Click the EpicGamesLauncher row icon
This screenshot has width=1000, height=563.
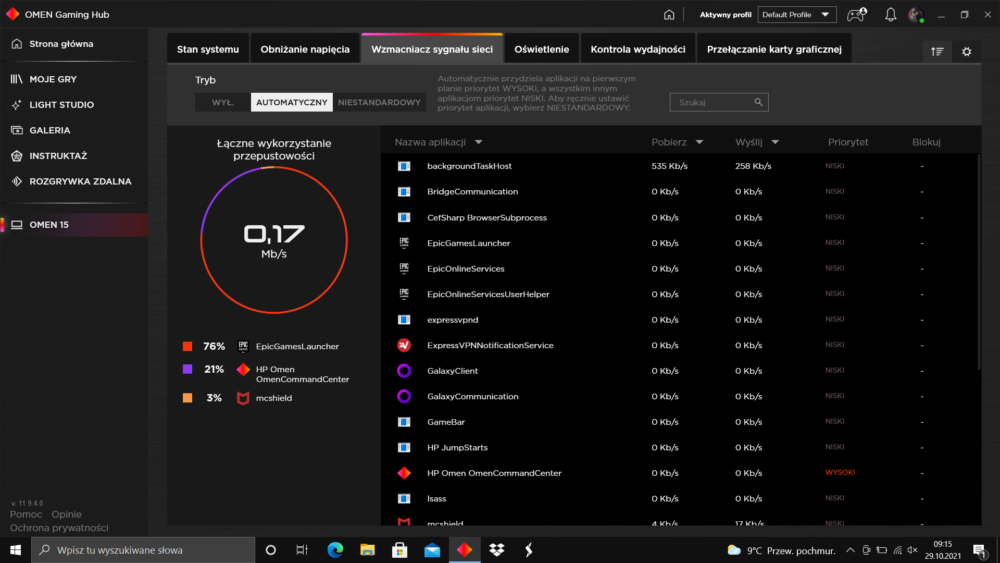point(404,243)
